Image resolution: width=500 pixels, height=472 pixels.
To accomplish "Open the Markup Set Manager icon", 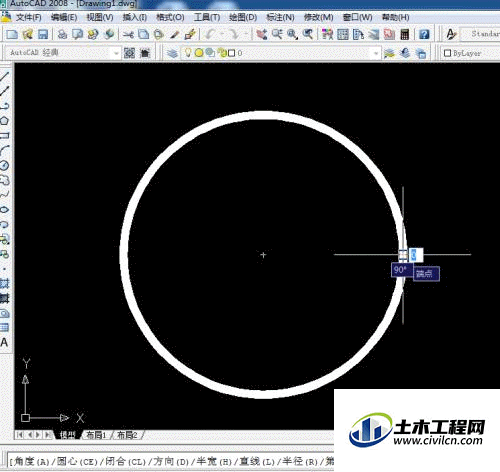I will click(x=389, y=34).
